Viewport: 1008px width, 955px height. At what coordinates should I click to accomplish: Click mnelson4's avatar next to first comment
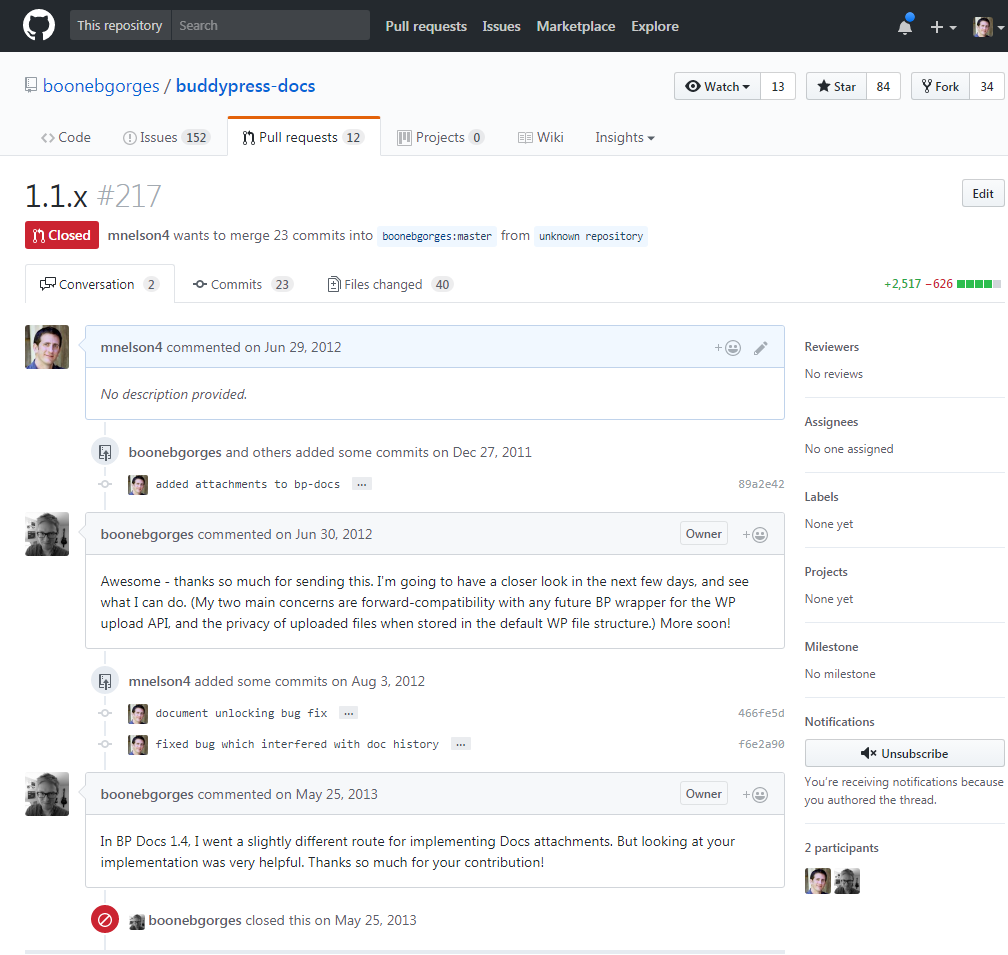click(x=47, y=347)
